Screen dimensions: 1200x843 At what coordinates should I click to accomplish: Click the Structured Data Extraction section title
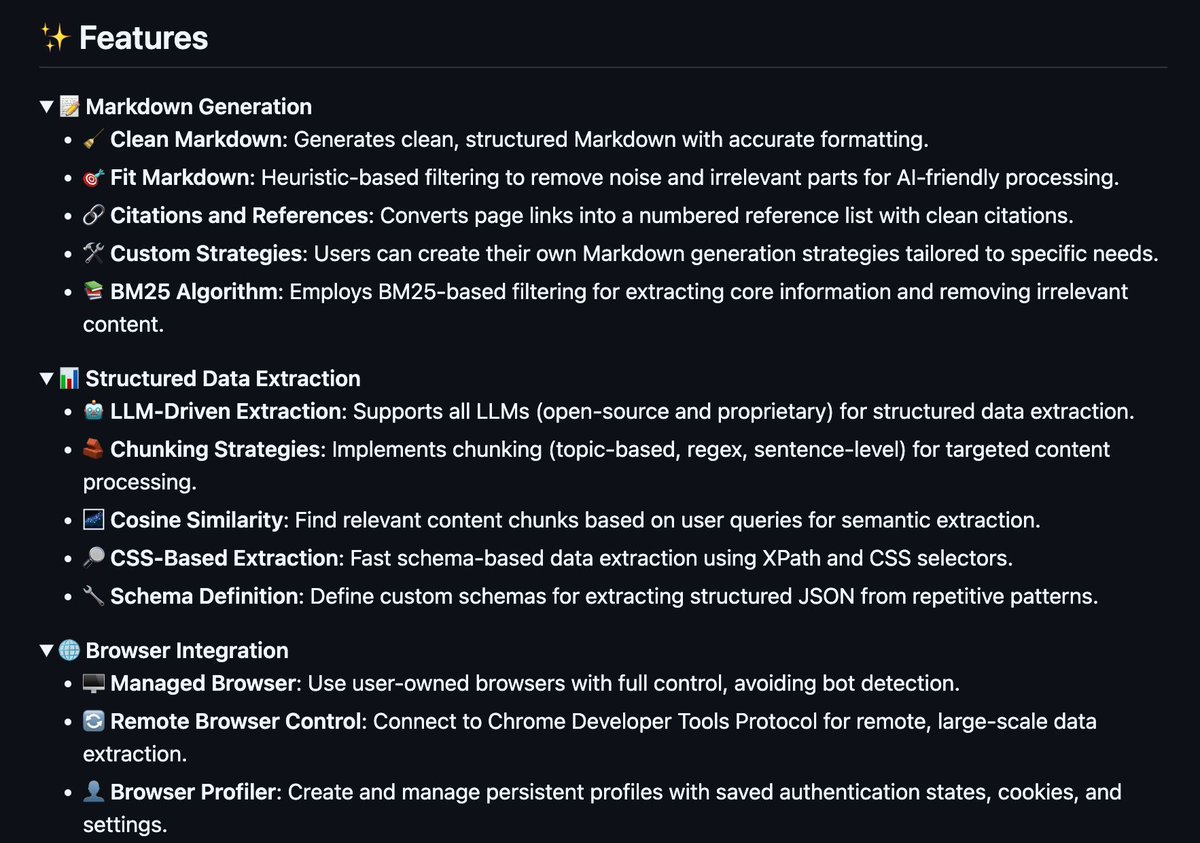[223, 378]
